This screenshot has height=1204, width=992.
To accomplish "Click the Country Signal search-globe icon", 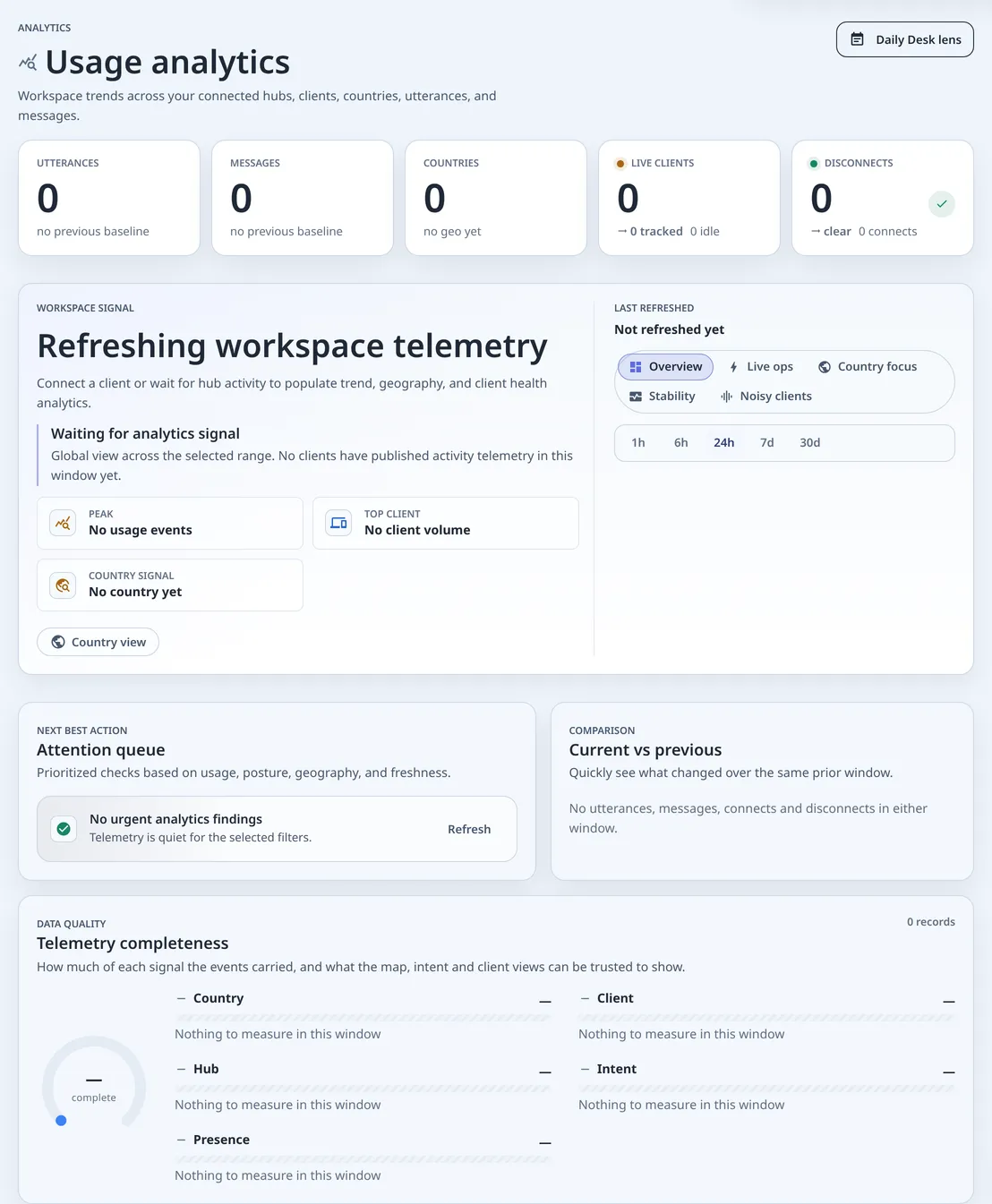I will pyautogui.click(x=63, y=585).
